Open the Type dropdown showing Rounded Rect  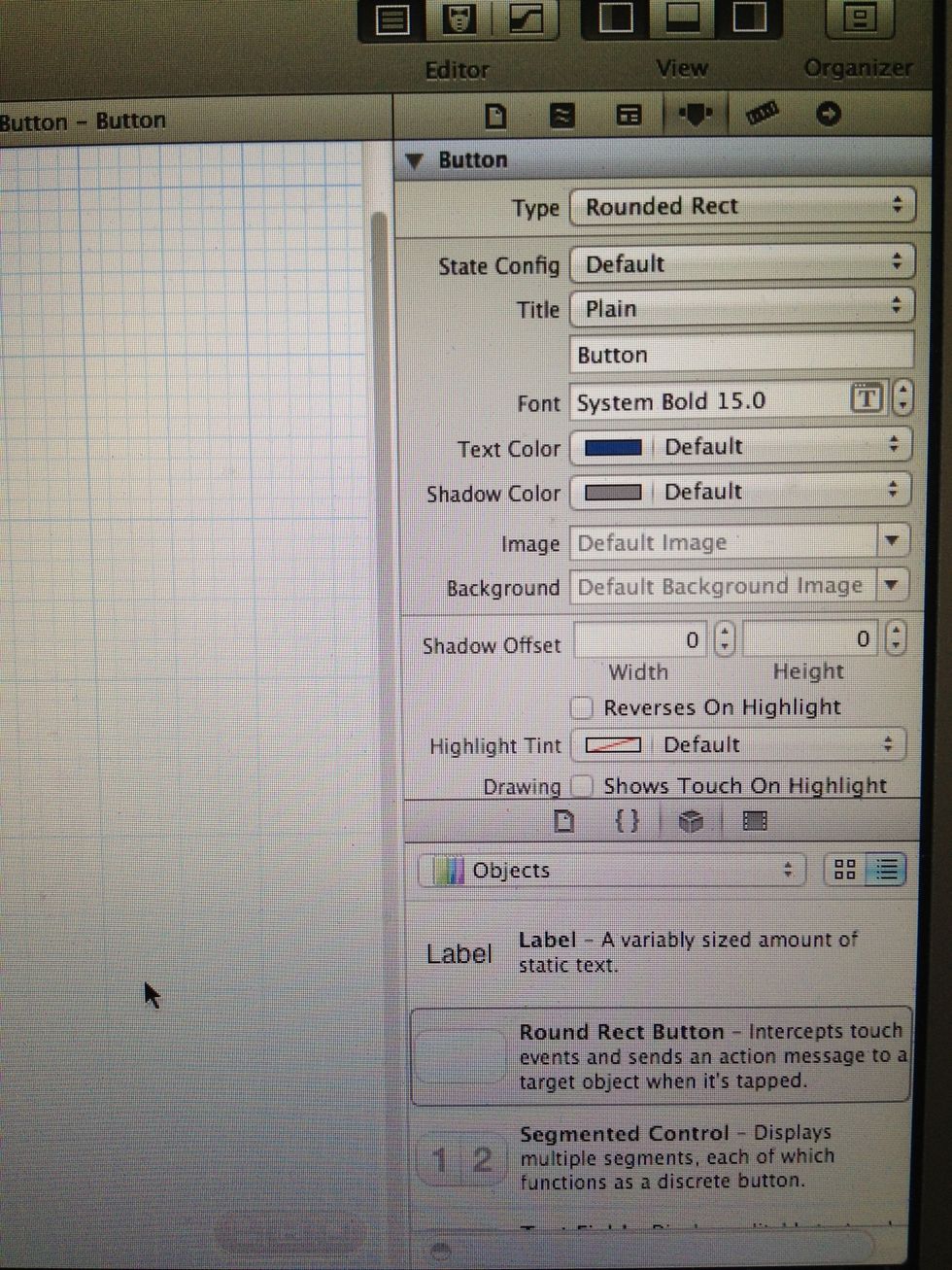pos(743,206)
